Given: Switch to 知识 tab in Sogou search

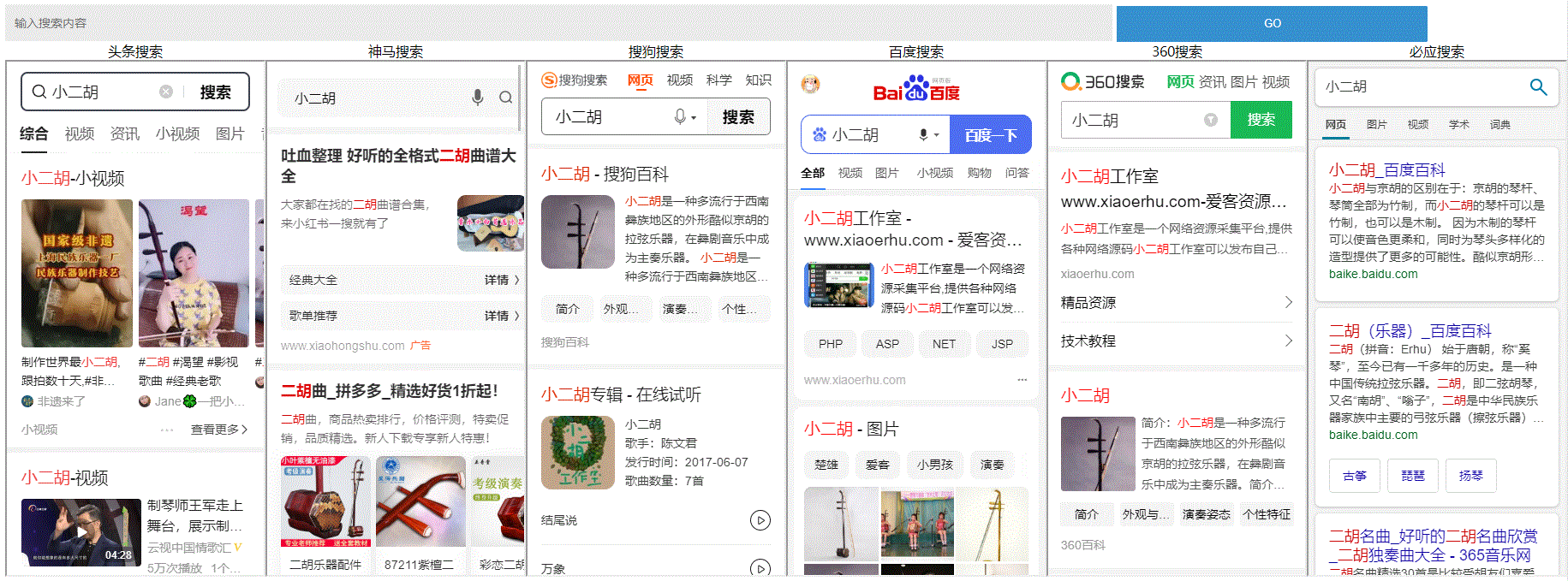Looking at the screenshot, I should (759, 80).
